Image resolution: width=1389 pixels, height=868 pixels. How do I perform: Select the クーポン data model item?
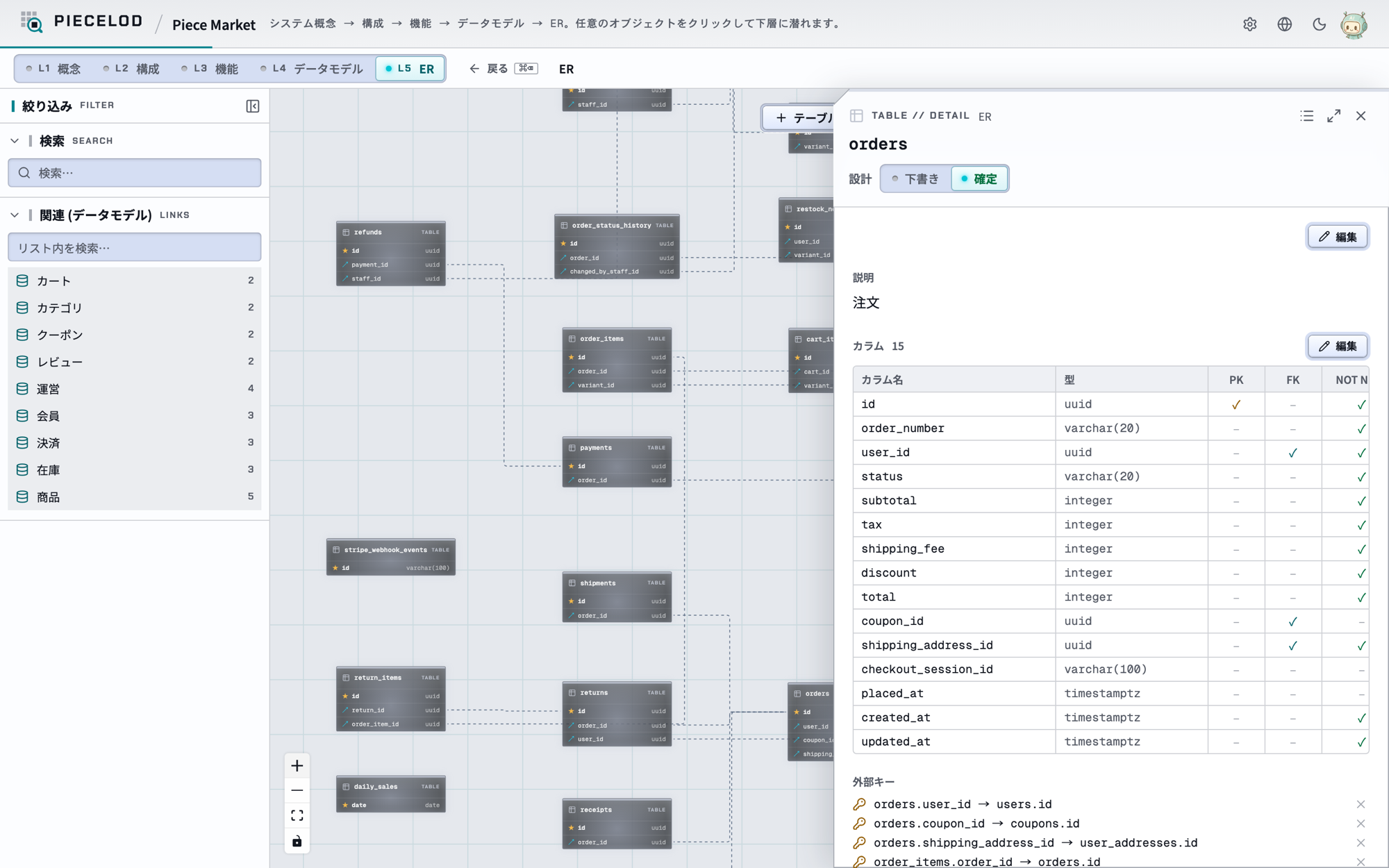click(x=135, y=335)
